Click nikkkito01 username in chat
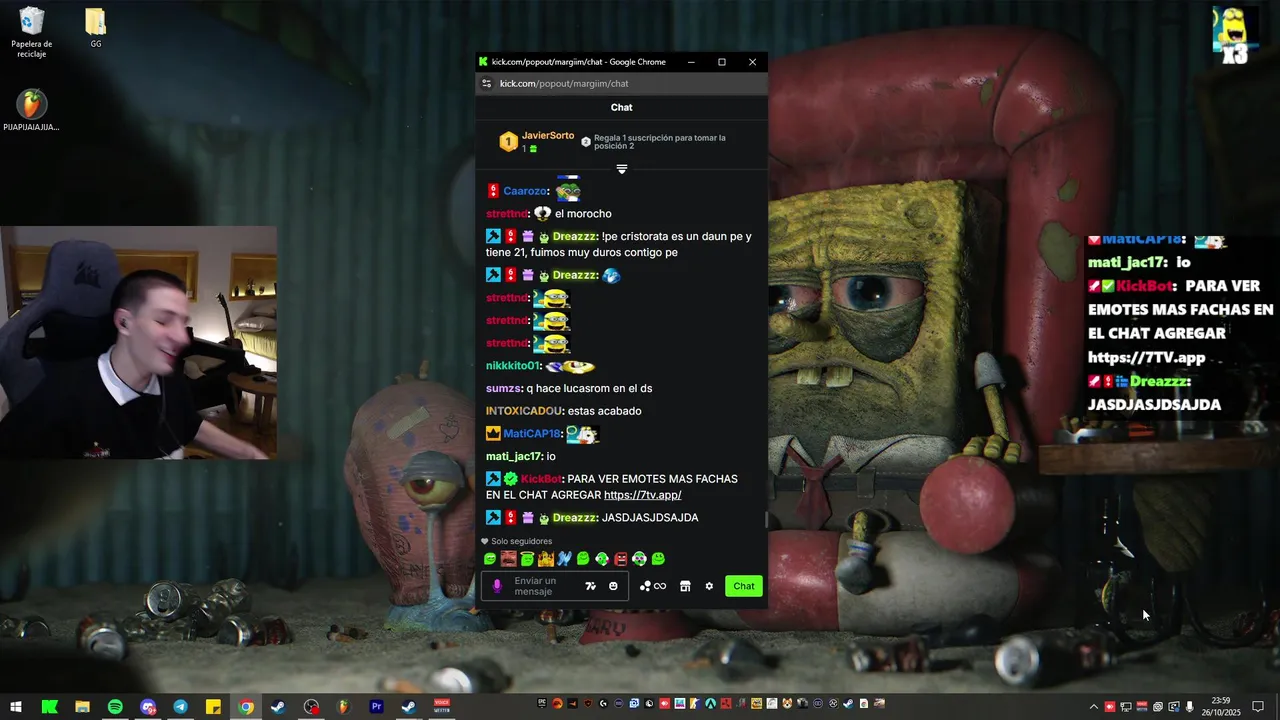 (514, 366)
